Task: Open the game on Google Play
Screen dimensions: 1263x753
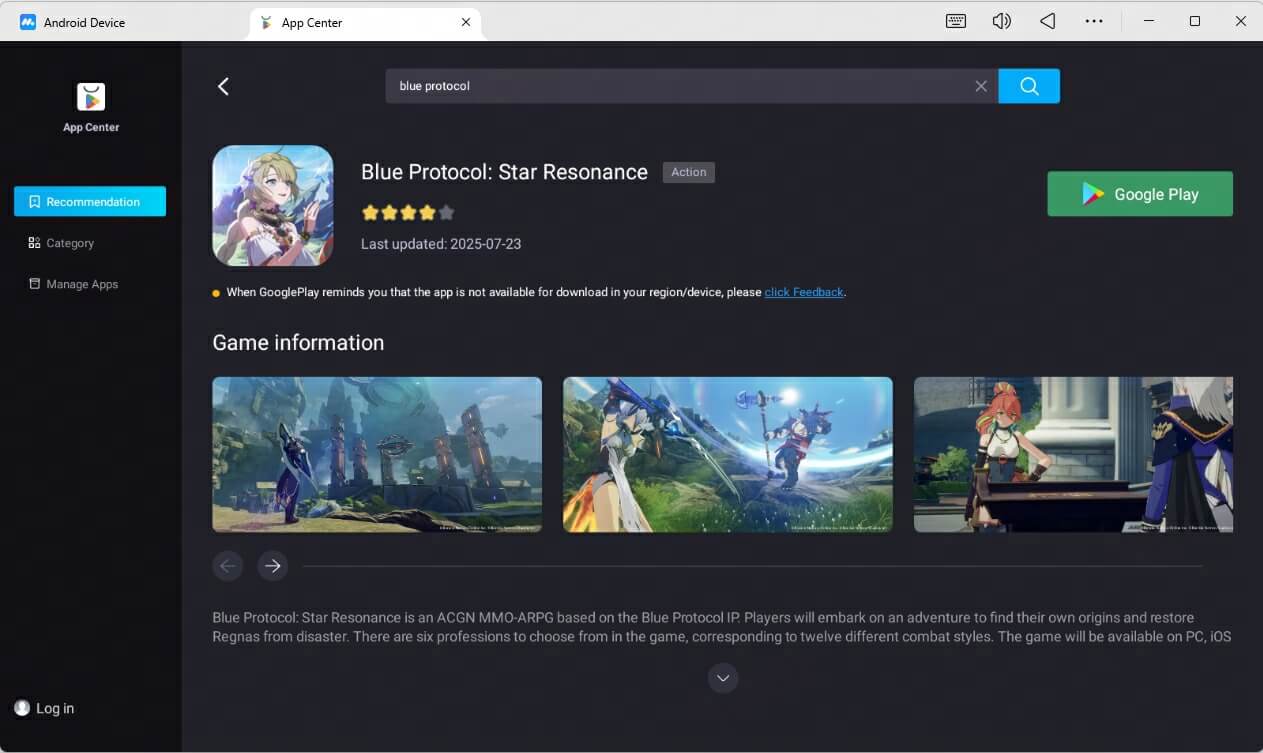Action: (x=1140, y=194)
